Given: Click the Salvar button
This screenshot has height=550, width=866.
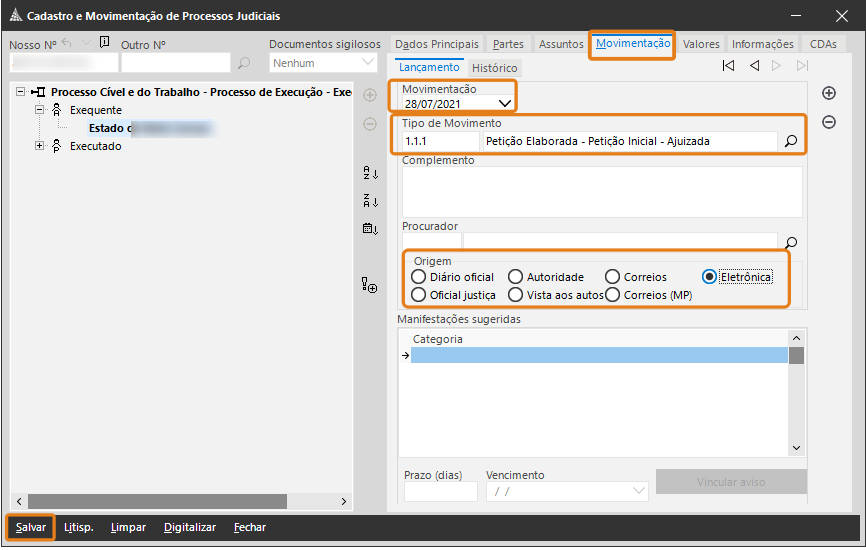Looking at the screenshot, I should 31,527.
